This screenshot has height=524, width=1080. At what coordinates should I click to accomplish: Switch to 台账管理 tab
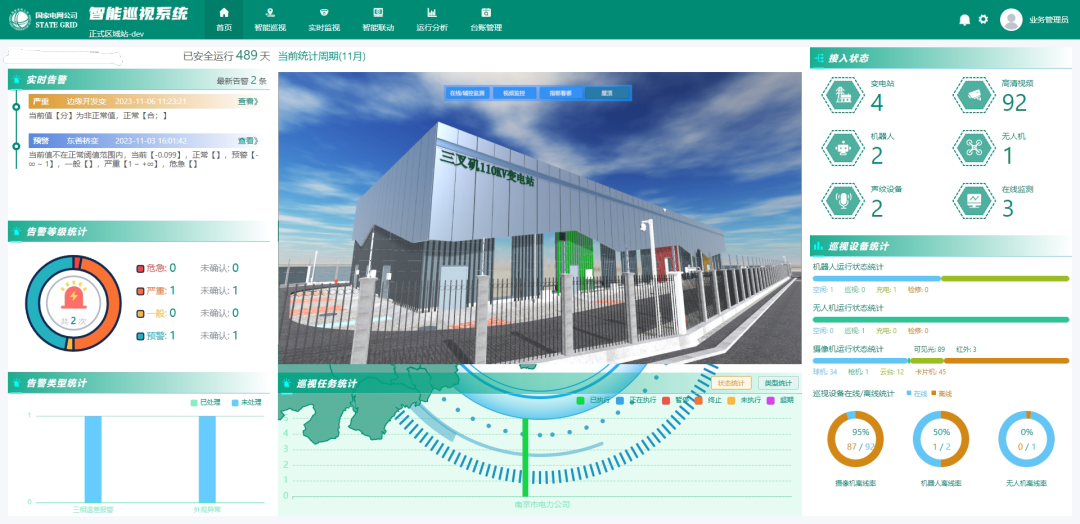point(486,20)
